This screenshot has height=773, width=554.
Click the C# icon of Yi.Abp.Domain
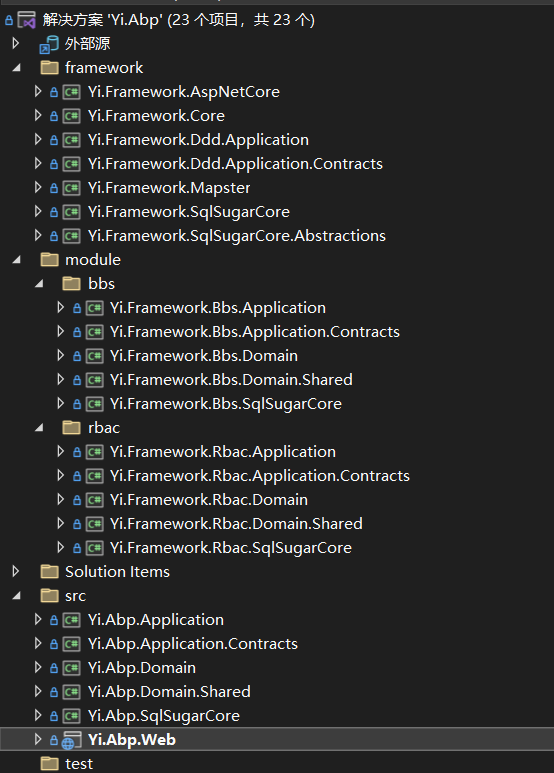point(71,668)
